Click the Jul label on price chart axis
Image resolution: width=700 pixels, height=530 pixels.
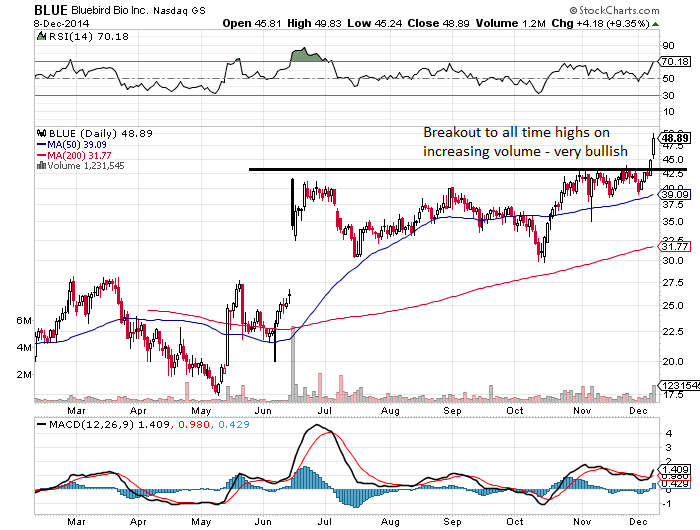click(325, 410)
